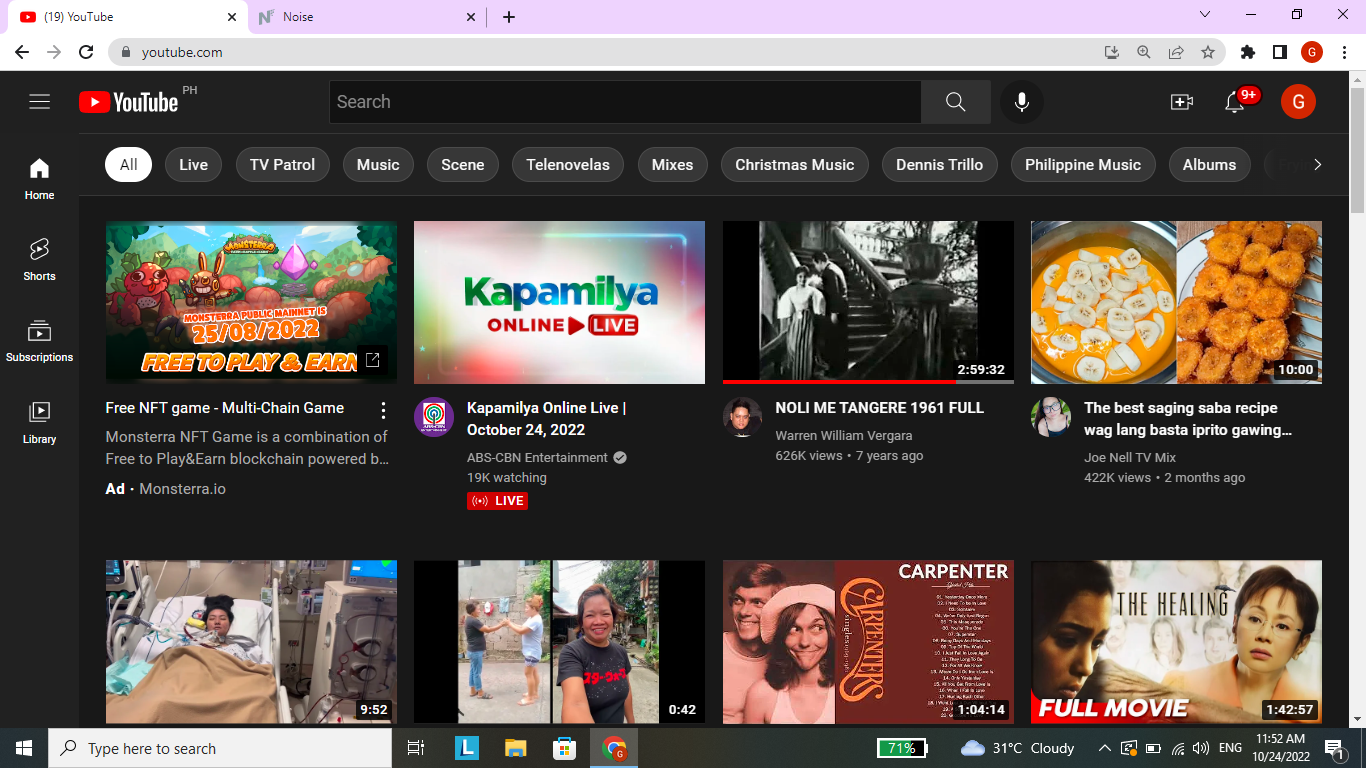Select the Mixes filter chip
The image size is (1366, 768).
[x=672, y=165]
